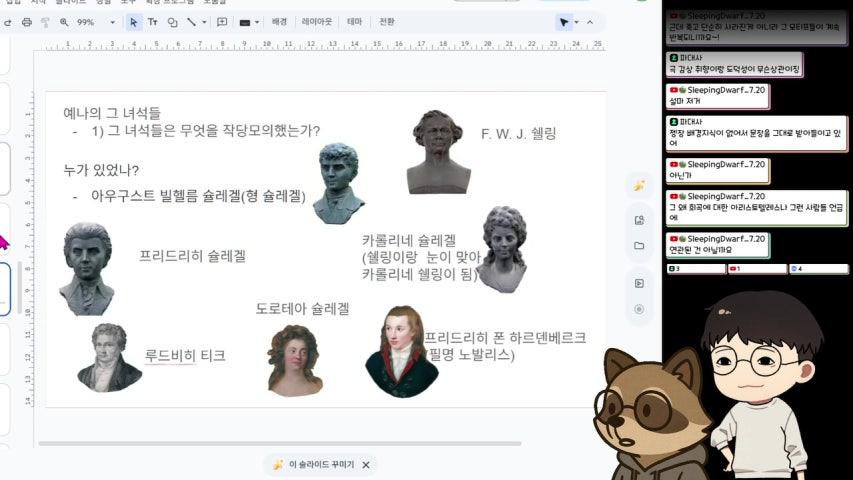The width and height of the screenshot is (853, 480).
Task: Select the 노발리스 portrait image on the slide
Action: point(401,353)
